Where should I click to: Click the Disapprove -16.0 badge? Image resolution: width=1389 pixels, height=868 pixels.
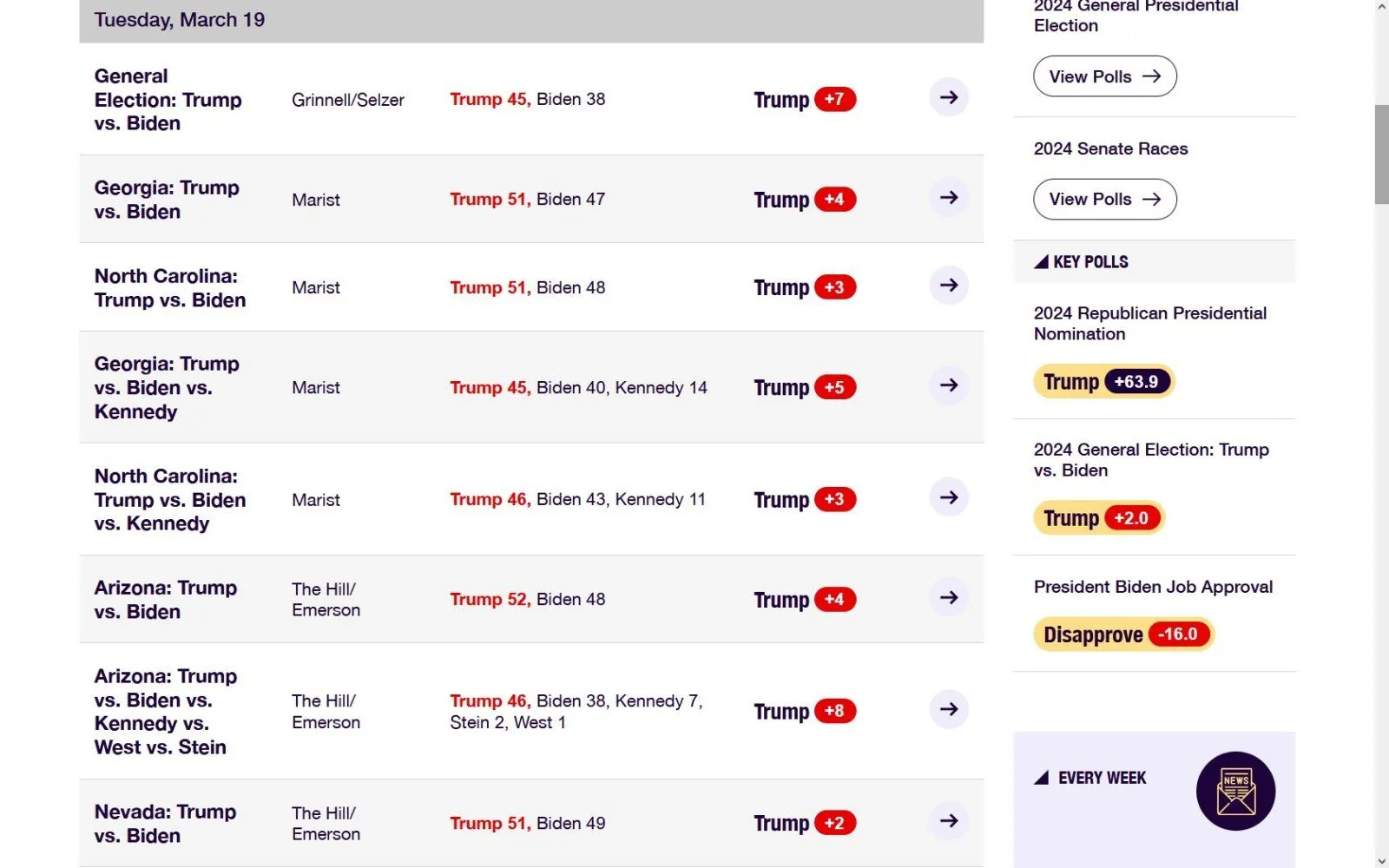click(1123, 635)
